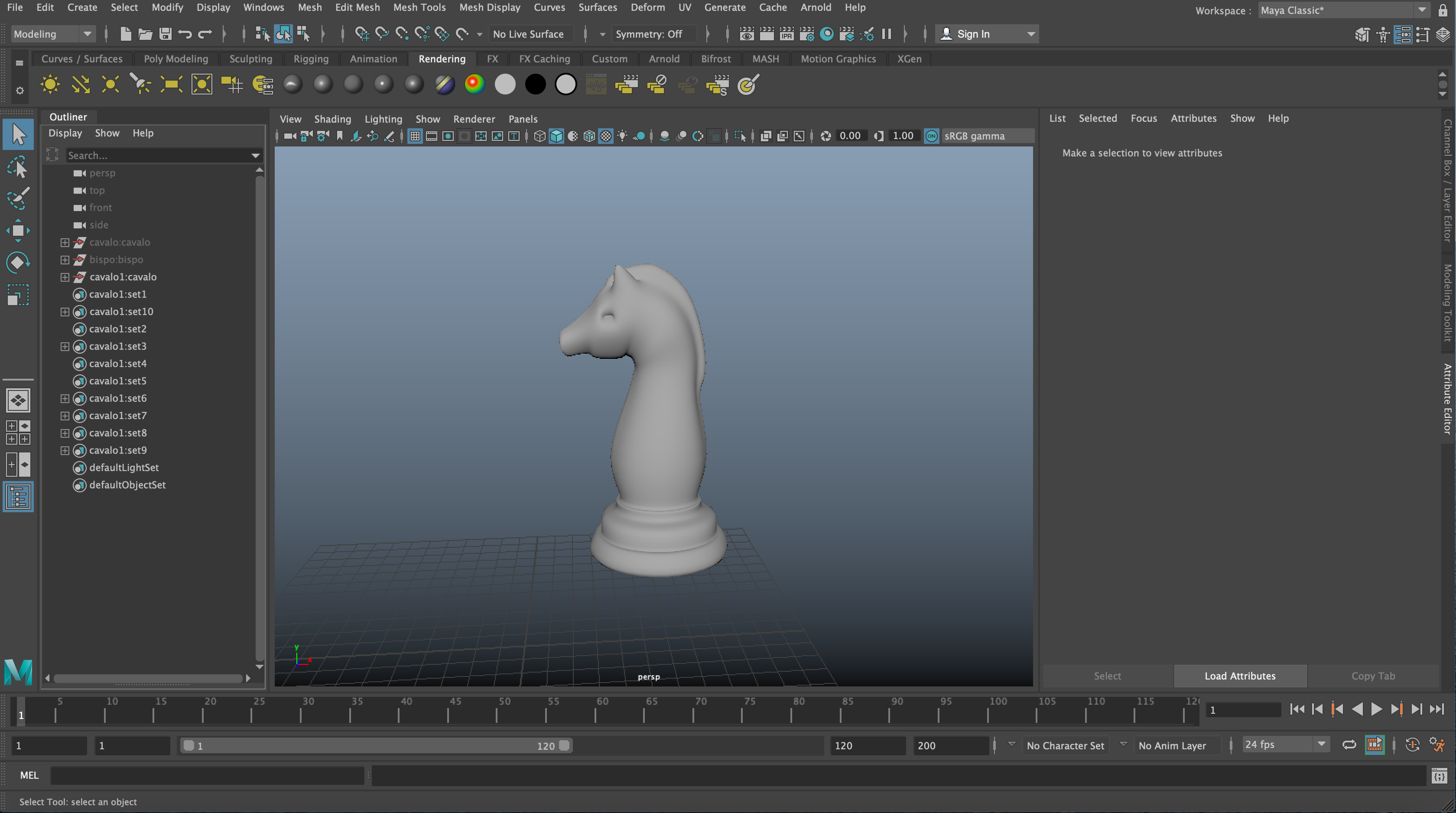Click the Lasso select tool
Viewport: 1456px width, 813px height.
point(17,168)
